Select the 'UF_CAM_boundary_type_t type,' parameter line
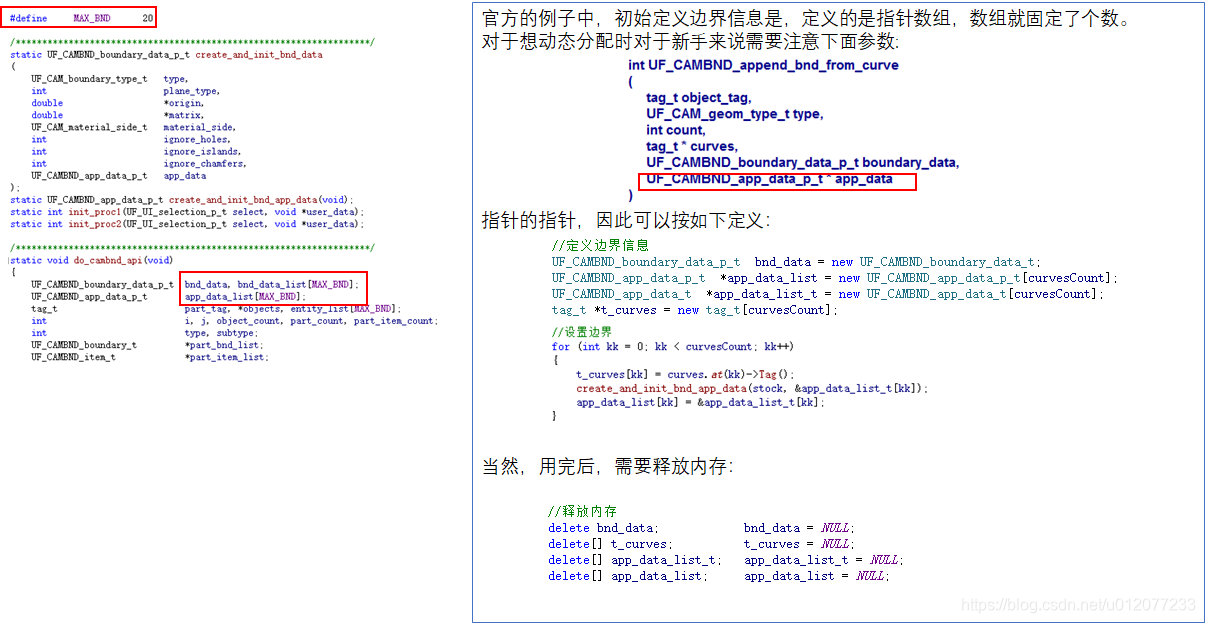Screen dimensions: 1205x623 tap(109, 79)
